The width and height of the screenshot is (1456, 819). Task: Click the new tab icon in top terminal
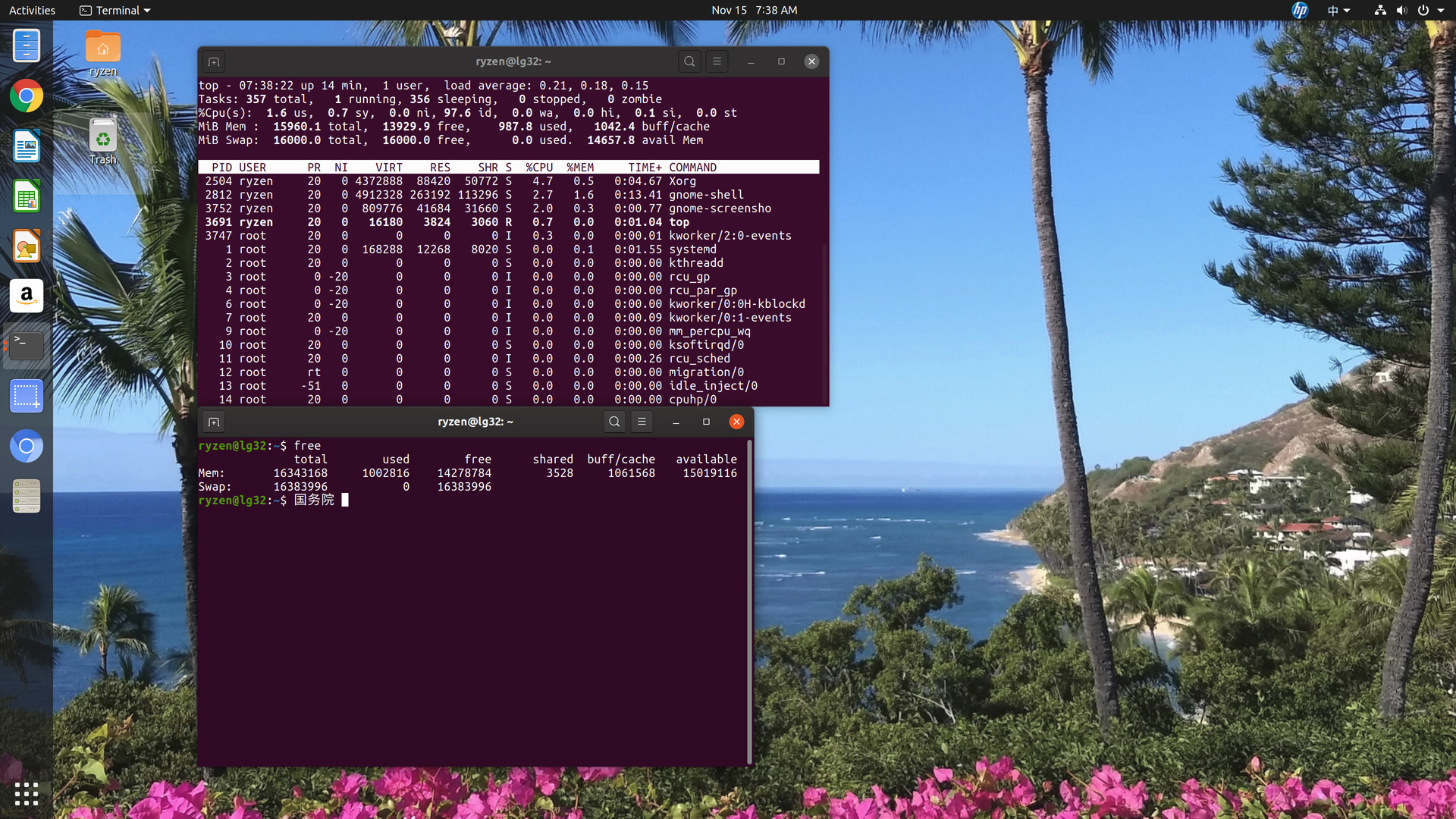pos(214,62)
